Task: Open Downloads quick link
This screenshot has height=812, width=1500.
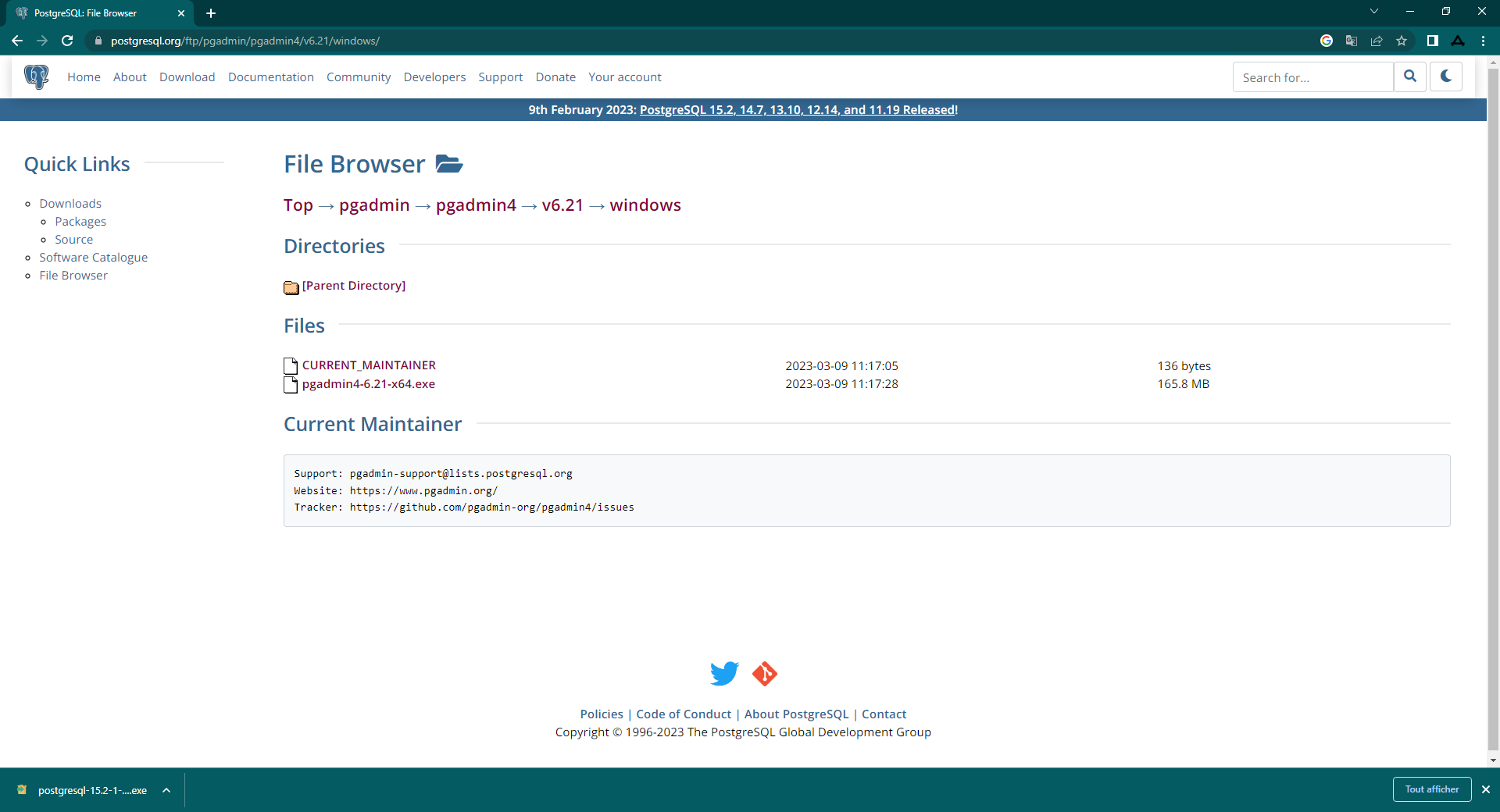Action: (70, 203)
